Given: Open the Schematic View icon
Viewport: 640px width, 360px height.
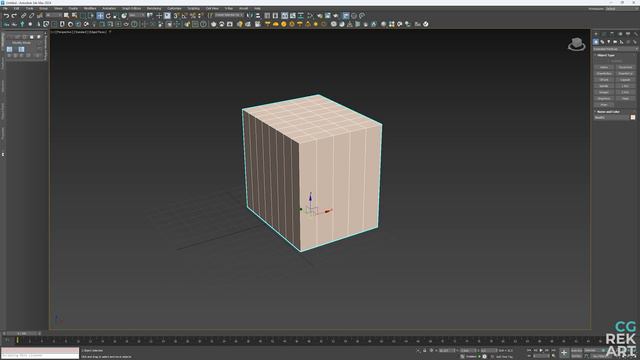Looking at the screenshot, I should tap(301, 16).
